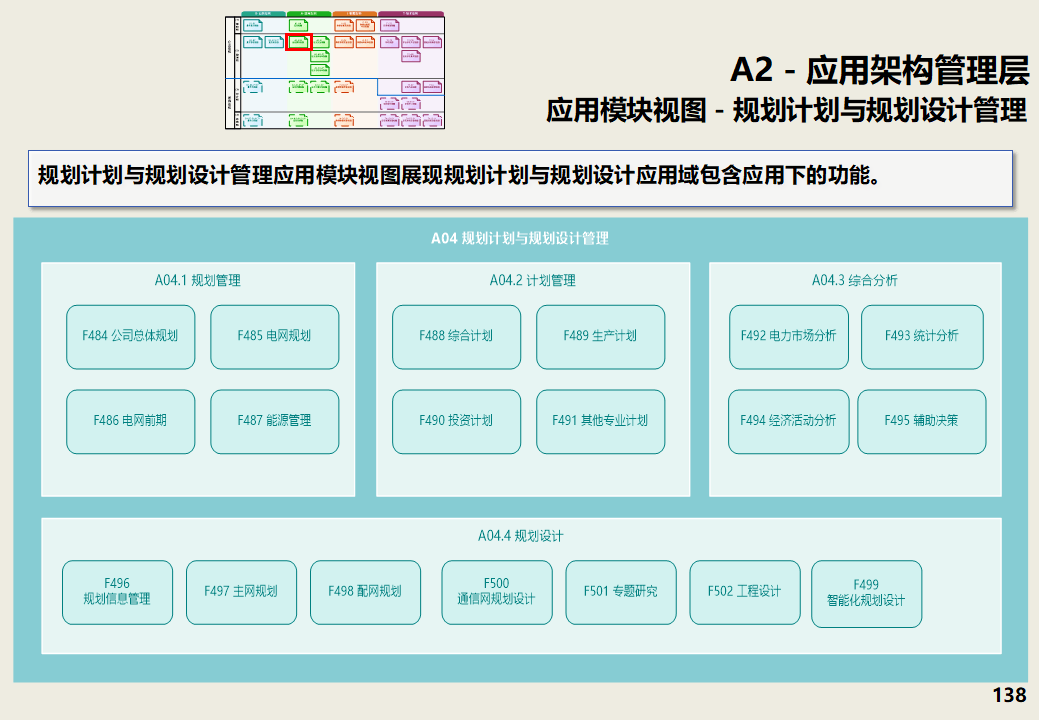Click the A04 规划计划与规划设计管理 title
The image size is (1039, 720).
pos(520,238)
